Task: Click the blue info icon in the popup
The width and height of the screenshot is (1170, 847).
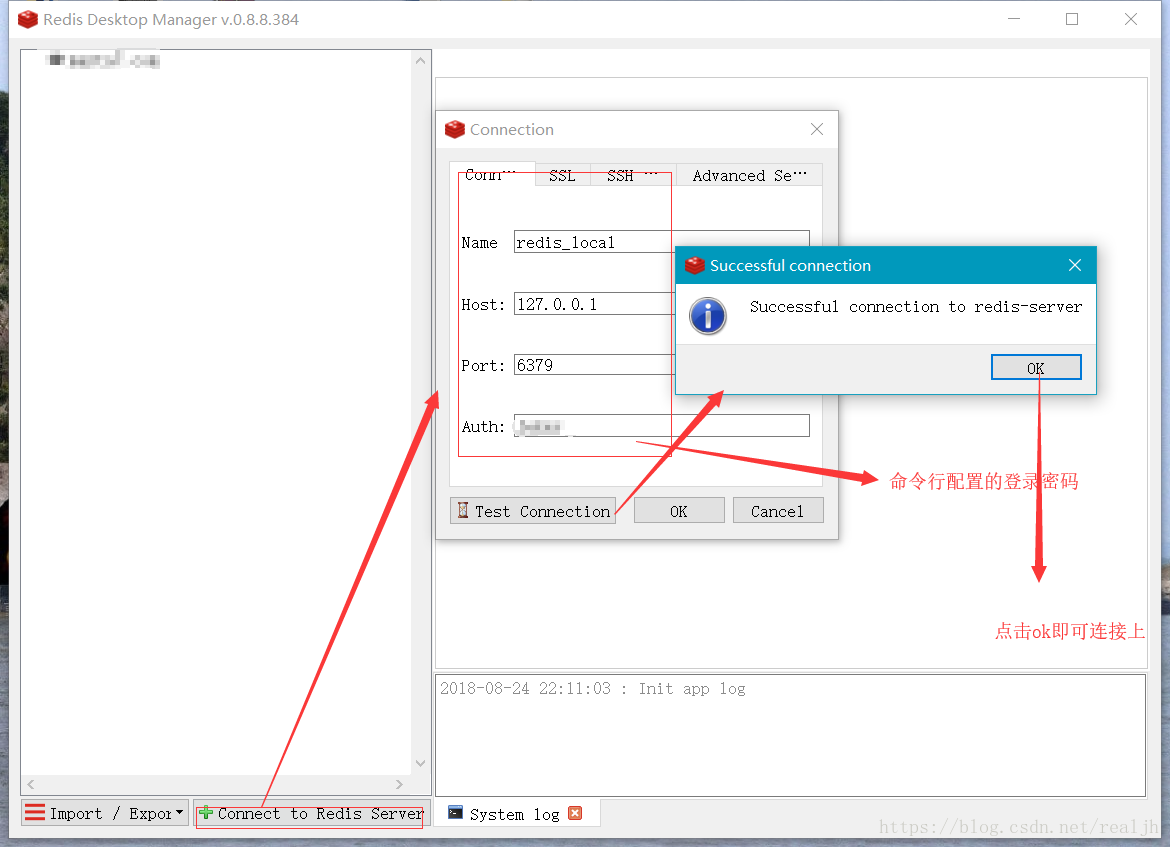Action: [x=707, y=316]
